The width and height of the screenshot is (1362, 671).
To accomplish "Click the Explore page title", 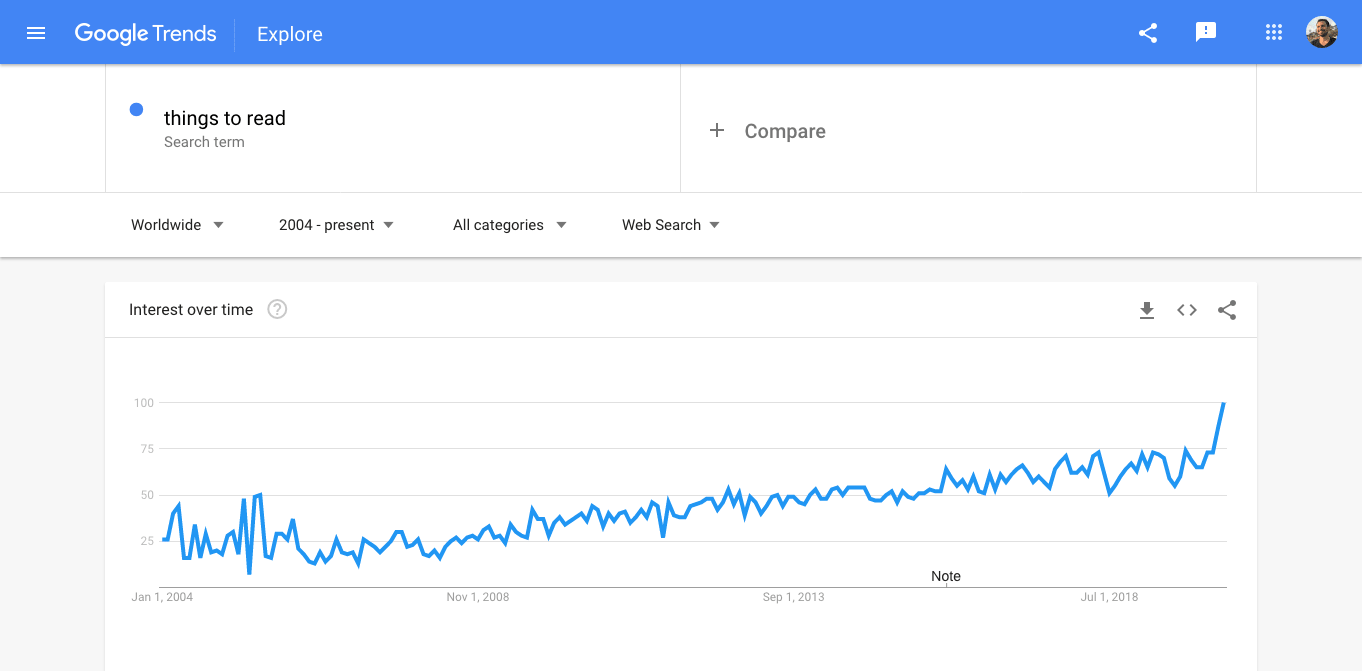I will click(x=290, y=34).
